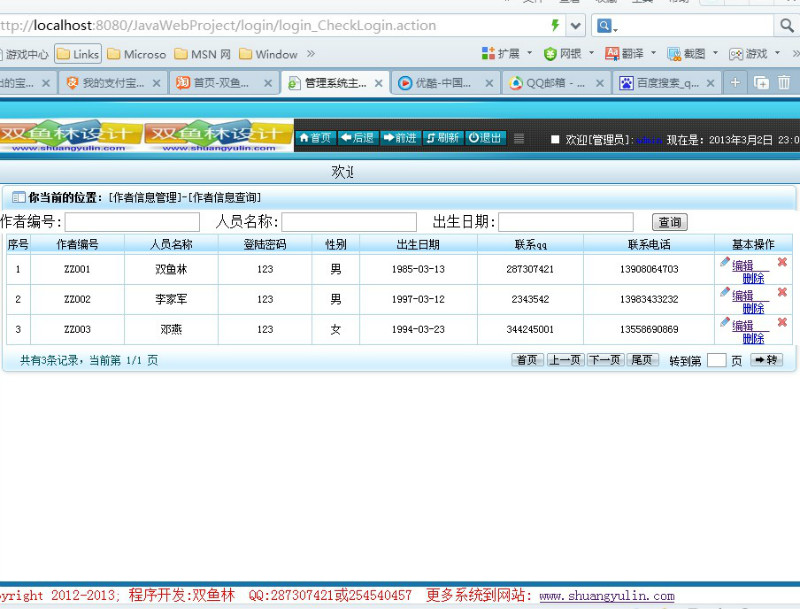The image size is (800, 609).
Task: Jump to last page with 尾页
Action: pyautogui.click(x=642, y=360)
